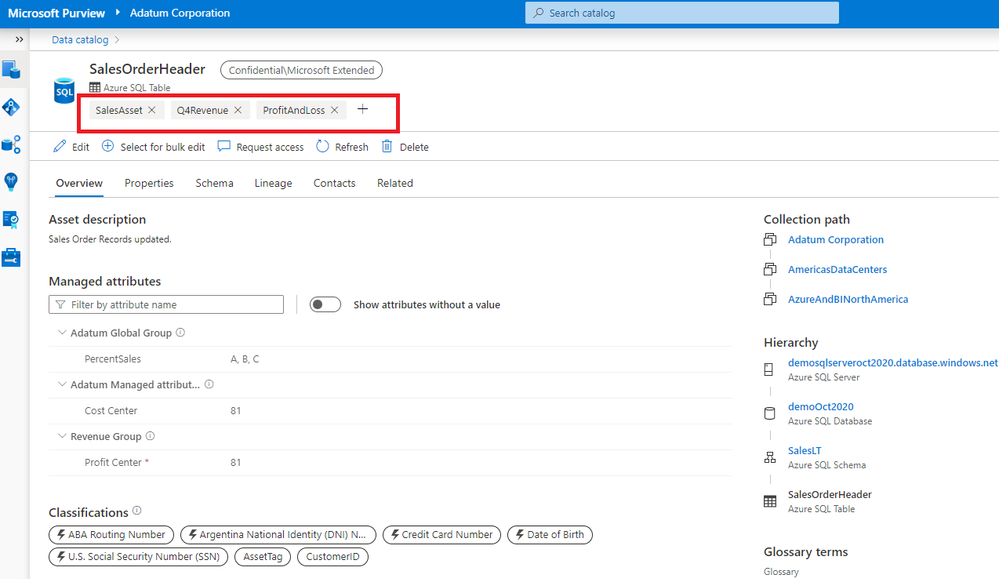
Task: Remove the Q4Revenue tag
Action: (x=236, y=111)
